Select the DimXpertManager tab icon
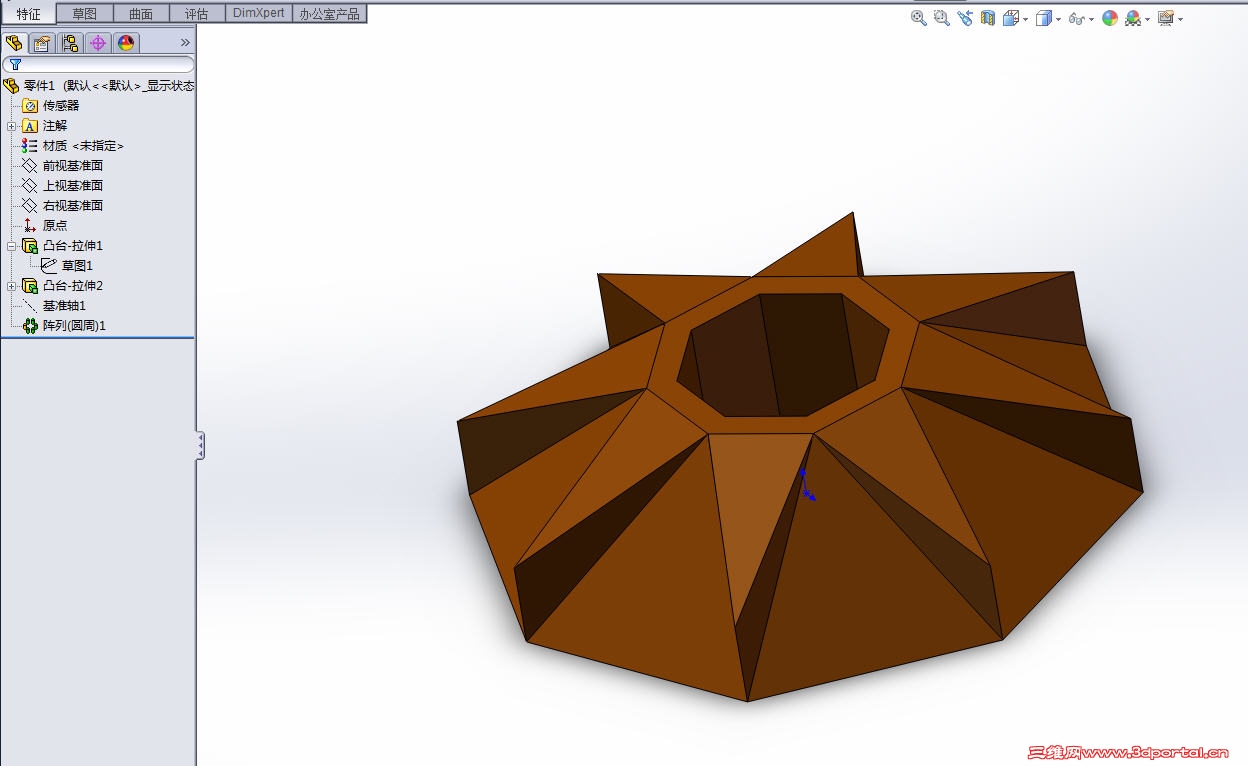 (x=97, y=42)
